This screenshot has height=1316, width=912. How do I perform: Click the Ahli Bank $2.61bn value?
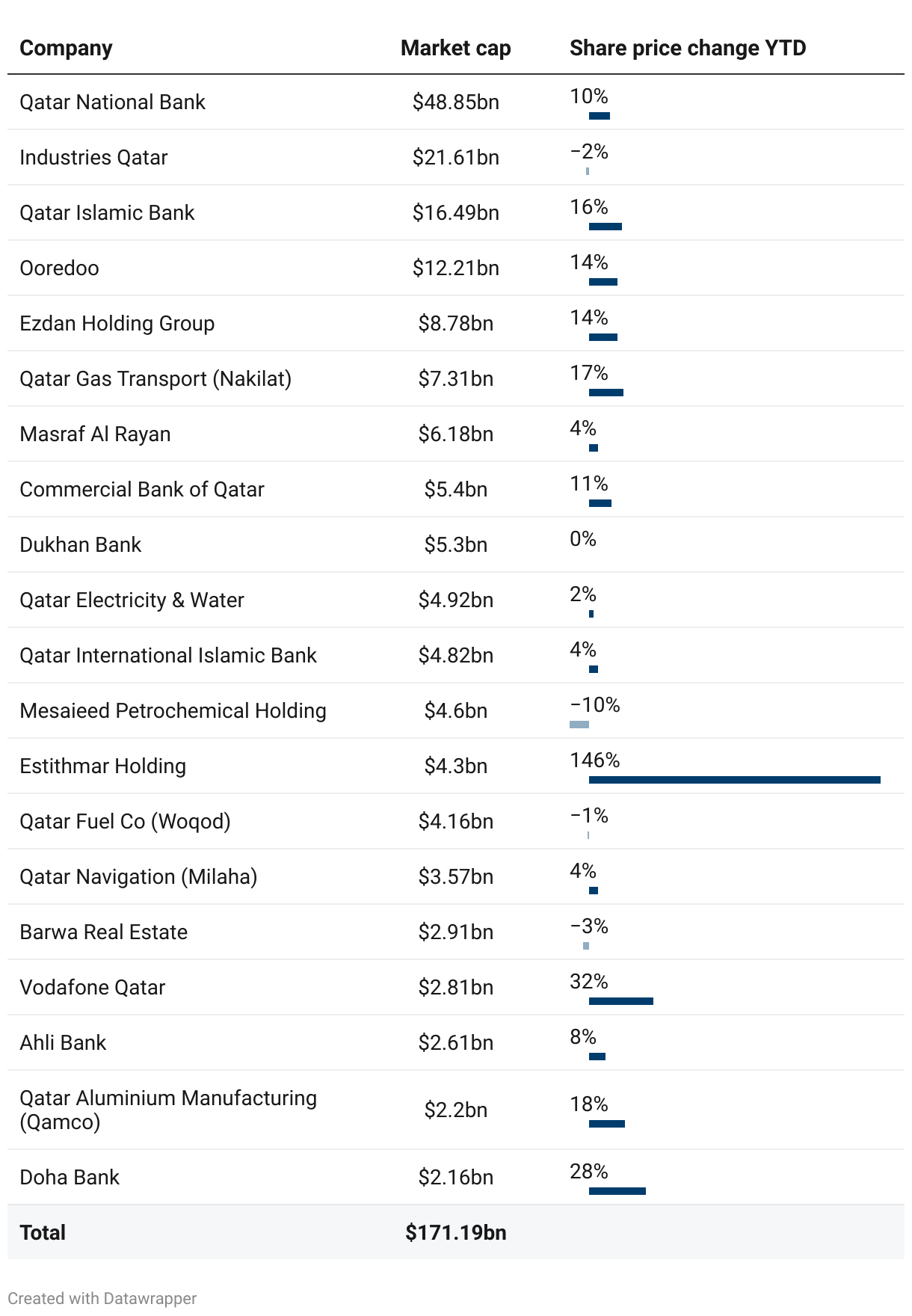(455, 1042)
